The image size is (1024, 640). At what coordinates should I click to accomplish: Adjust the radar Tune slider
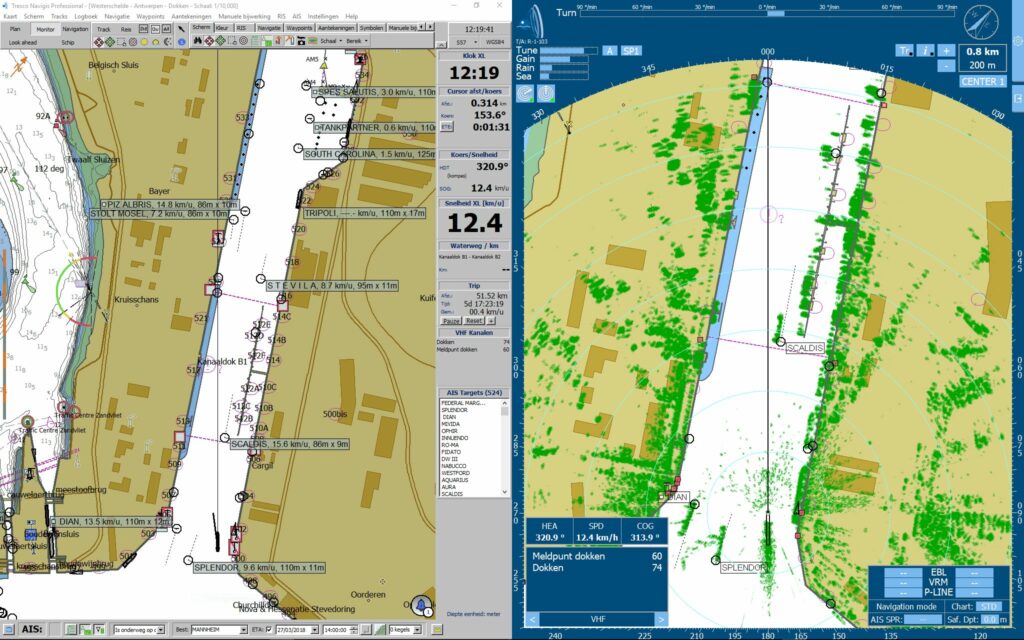568,50
